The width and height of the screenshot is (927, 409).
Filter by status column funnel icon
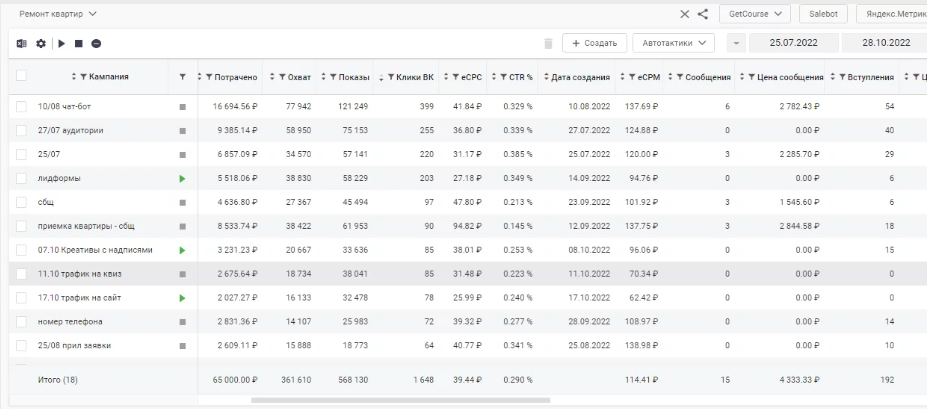(x=183, y=77)
